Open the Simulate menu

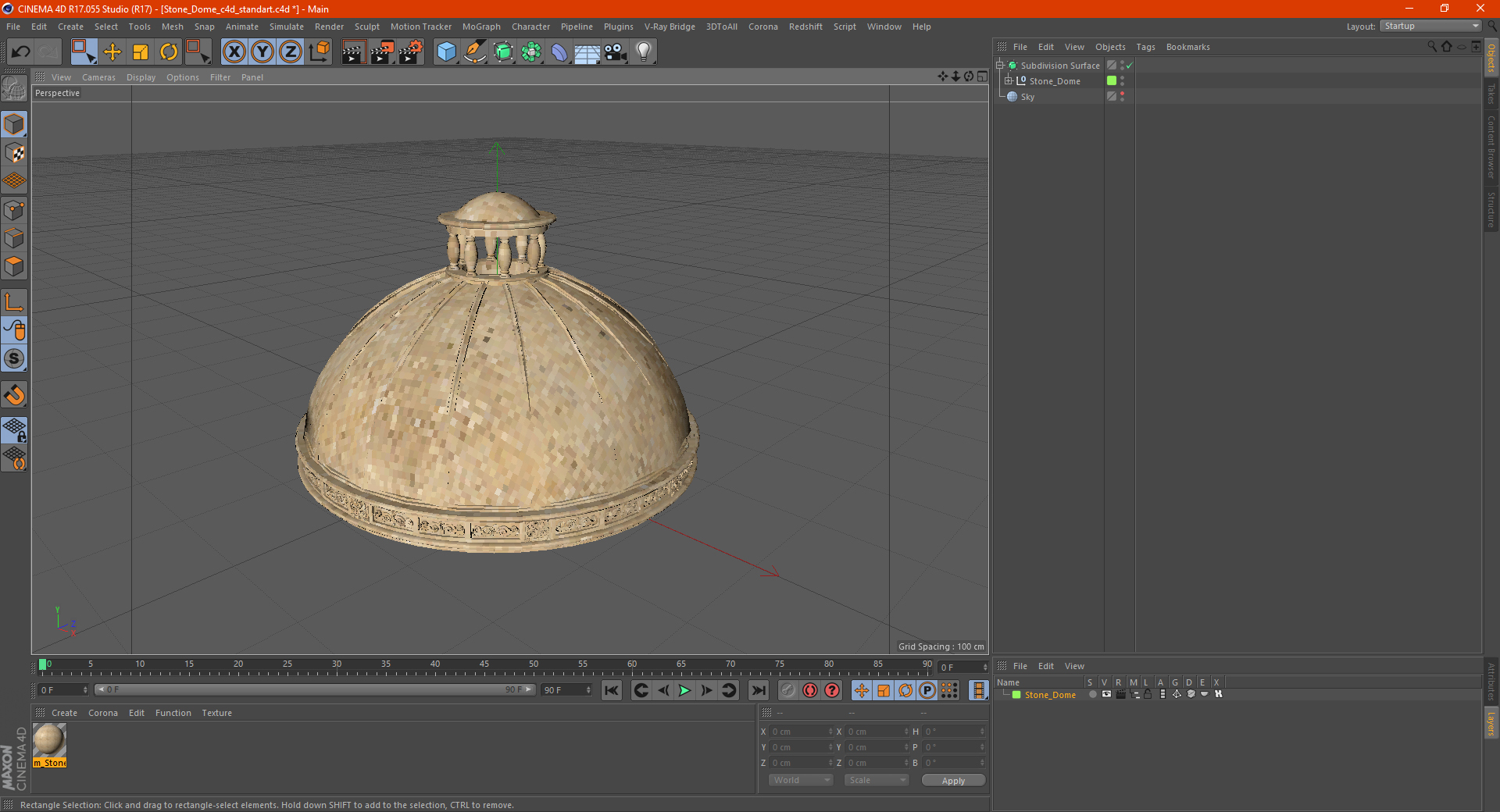click(x=287, y=27)
